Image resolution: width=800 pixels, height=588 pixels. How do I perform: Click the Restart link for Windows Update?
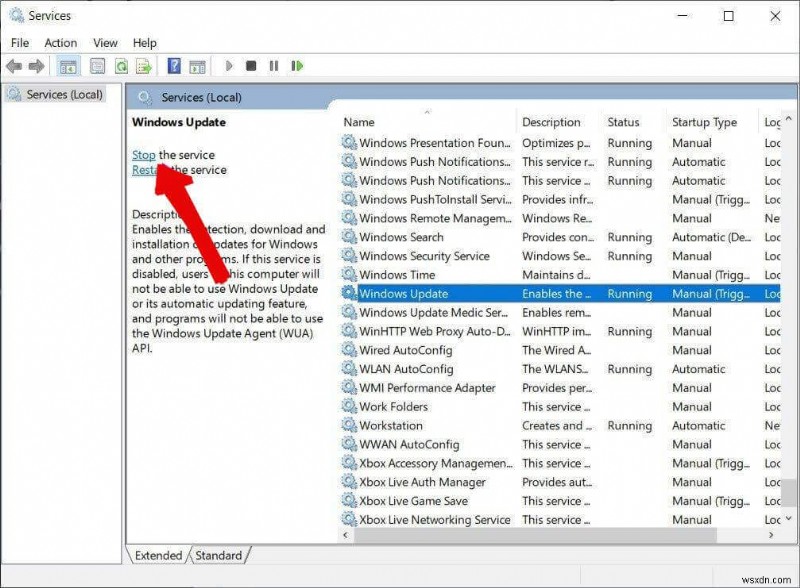(150, 171)
